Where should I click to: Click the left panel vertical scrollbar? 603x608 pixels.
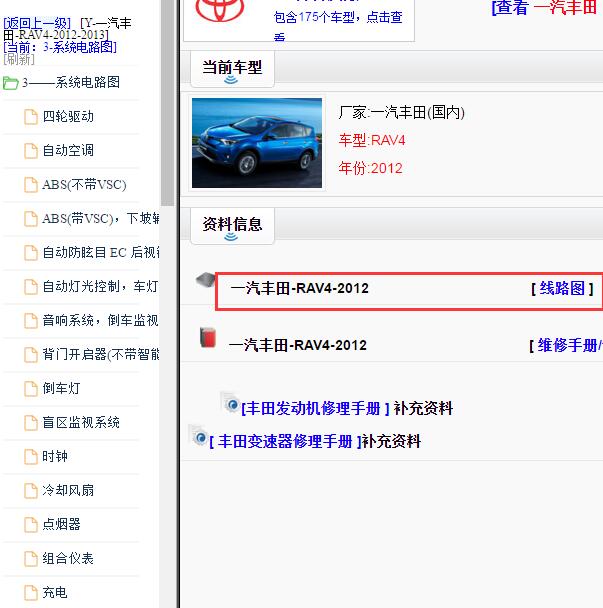click(x=167, y=103)
